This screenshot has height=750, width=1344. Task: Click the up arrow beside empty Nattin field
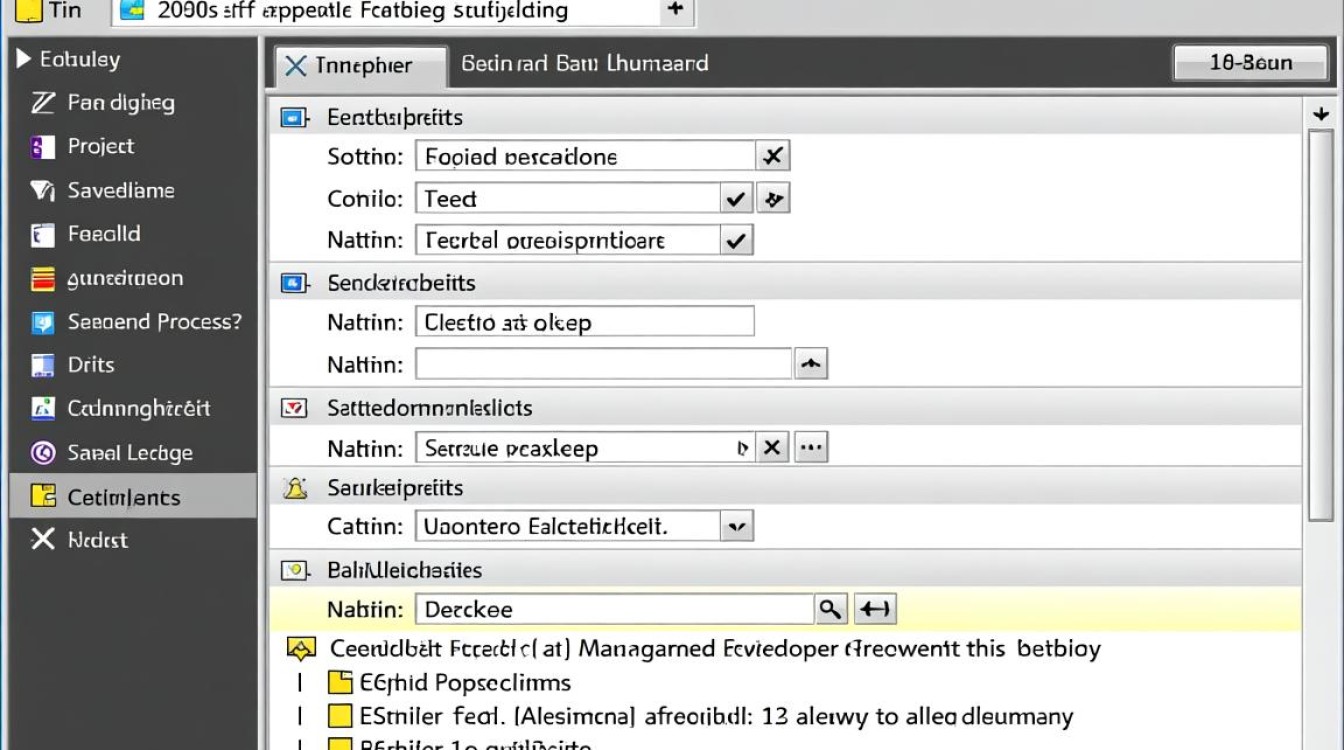(811, 364)
